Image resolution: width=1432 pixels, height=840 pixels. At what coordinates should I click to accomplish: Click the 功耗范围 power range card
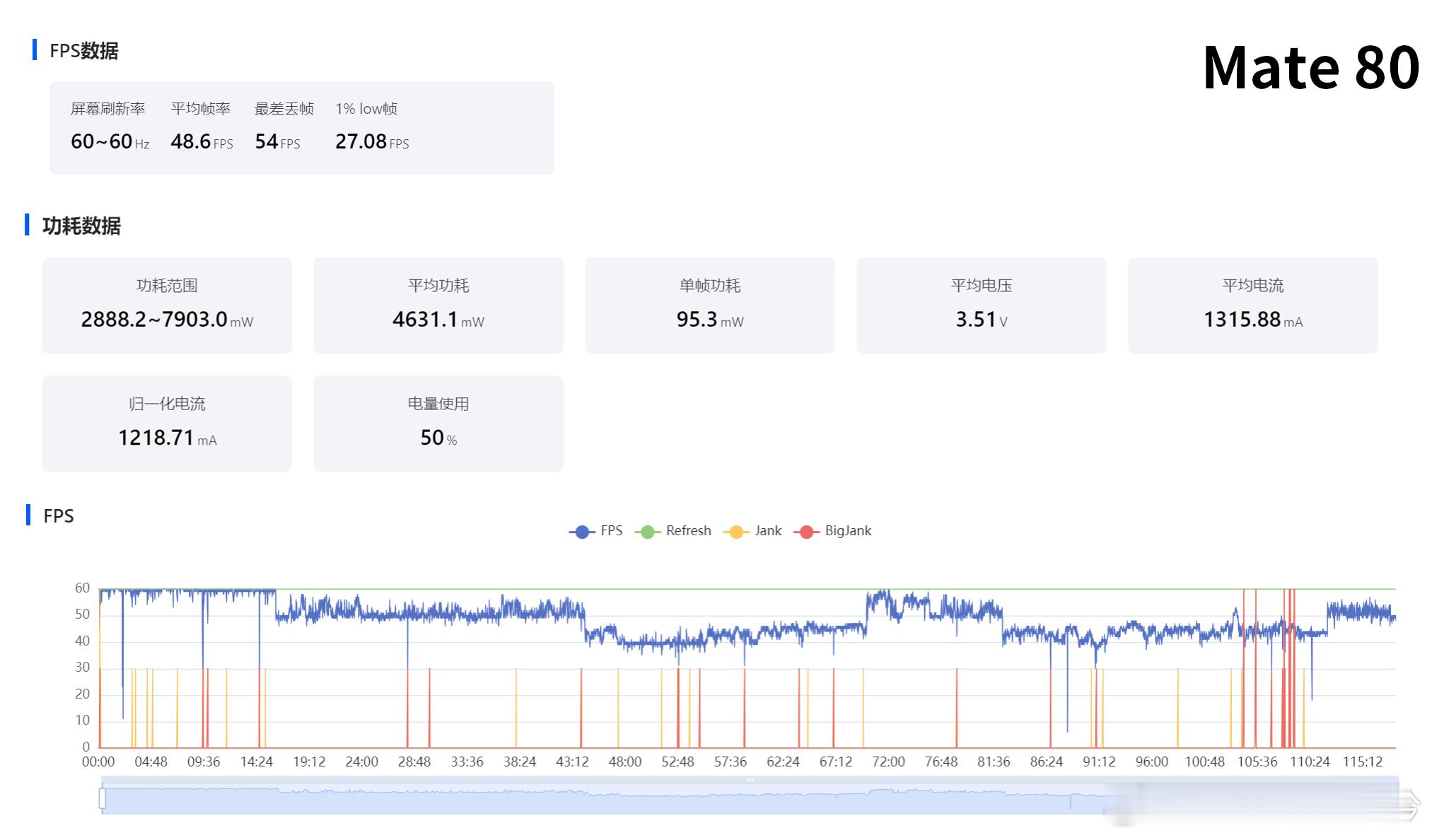(167, 305)
